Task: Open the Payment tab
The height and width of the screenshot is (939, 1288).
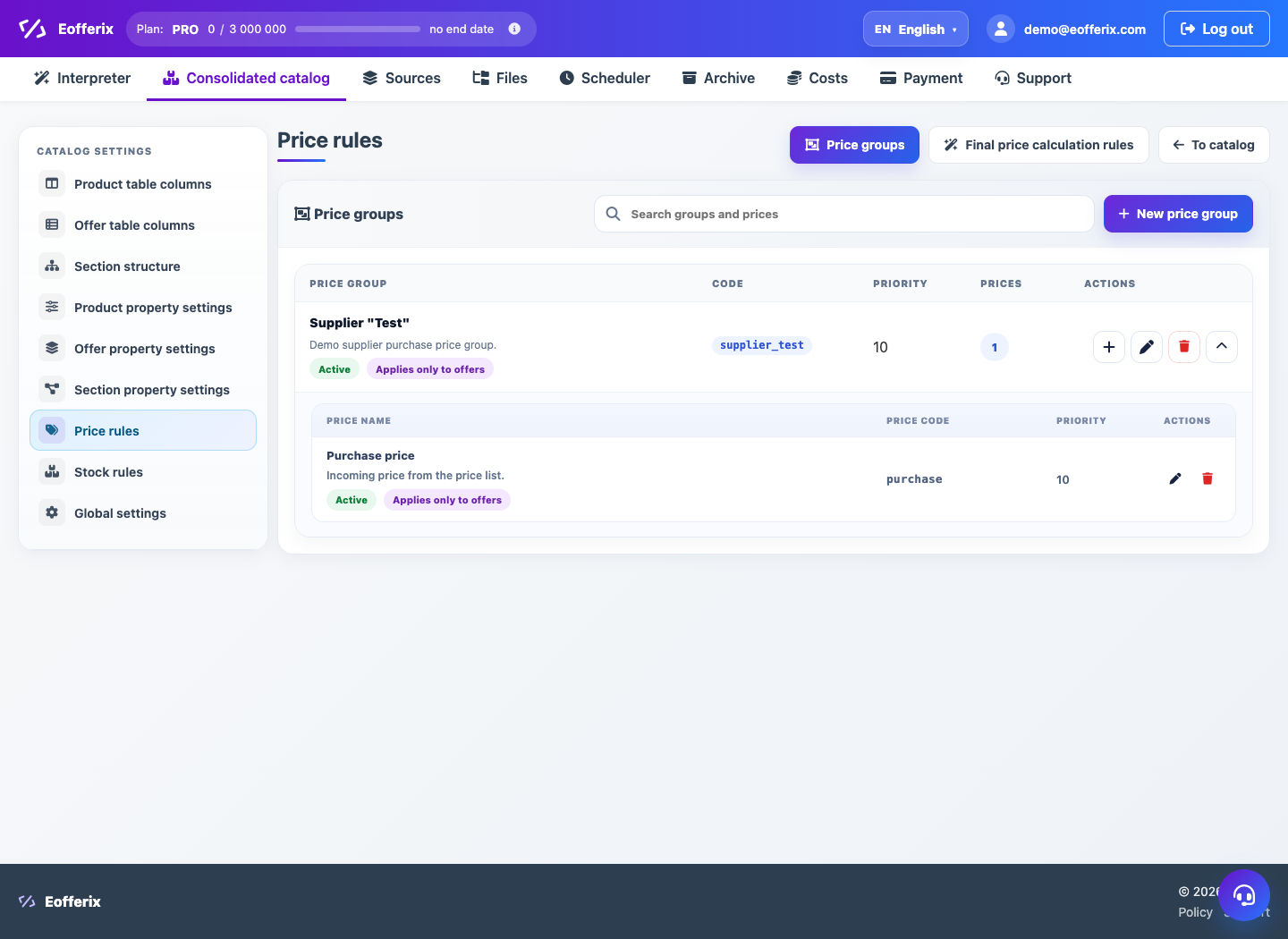Action: click(921, 78)
